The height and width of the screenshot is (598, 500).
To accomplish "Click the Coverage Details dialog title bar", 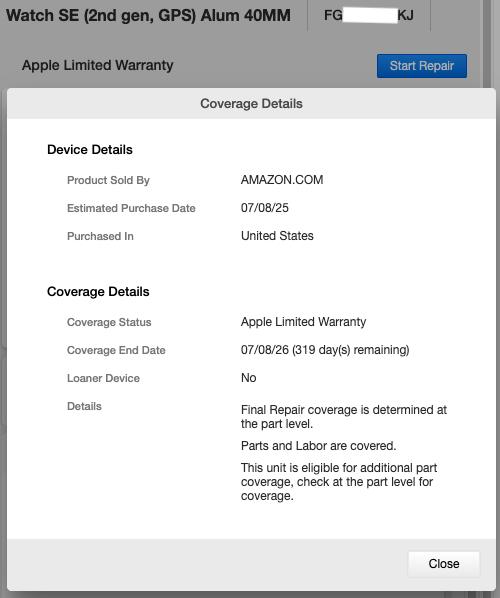I will click(251, 103).
